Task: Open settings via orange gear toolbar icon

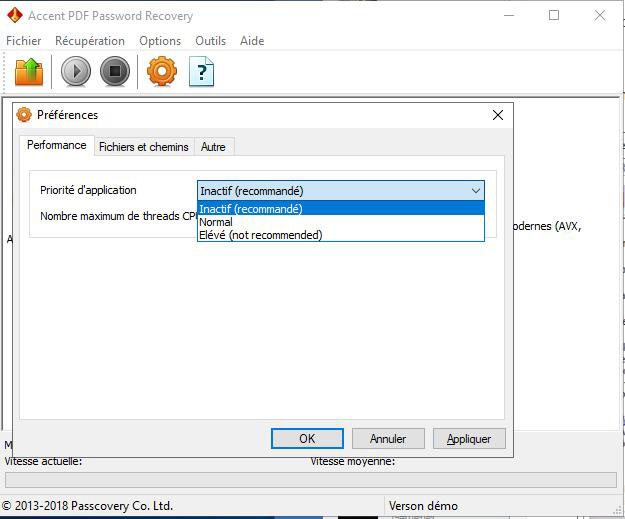Action: [161, 72]
